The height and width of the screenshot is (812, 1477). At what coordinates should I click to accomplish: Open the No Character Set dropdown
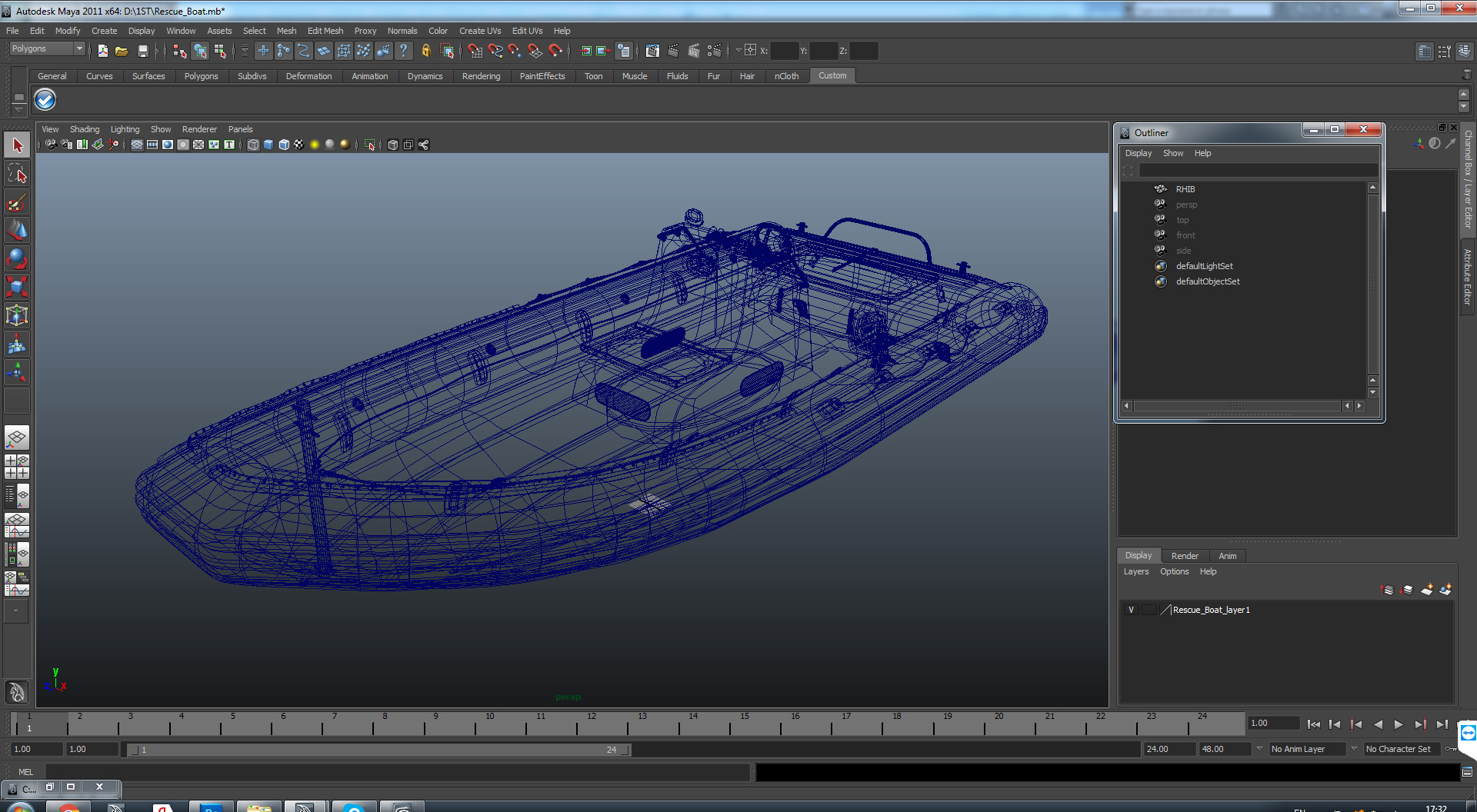[1401, 749]
